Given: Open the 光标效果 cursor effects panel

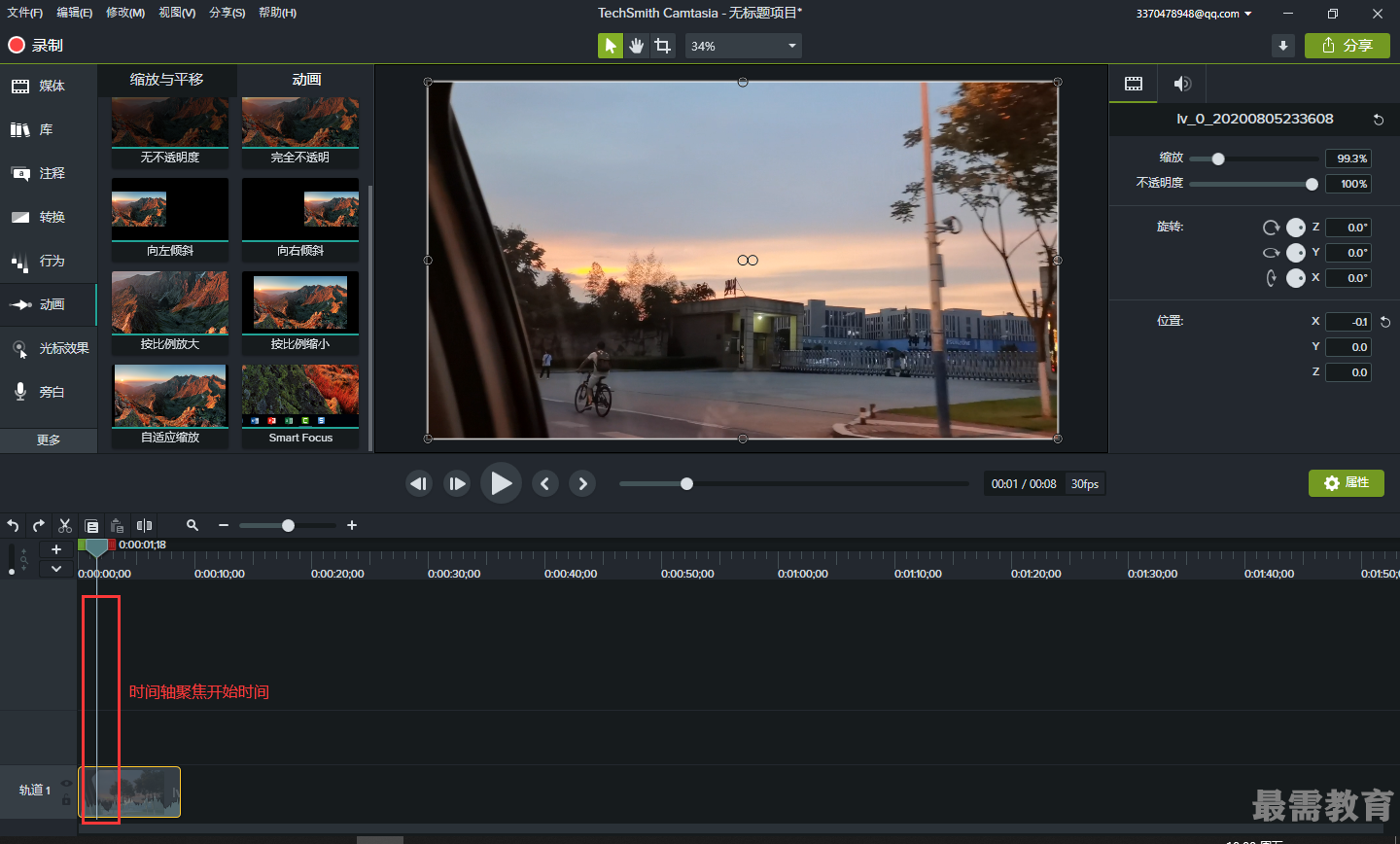Looking at the screenshot, I should click(x=49, y=348).
